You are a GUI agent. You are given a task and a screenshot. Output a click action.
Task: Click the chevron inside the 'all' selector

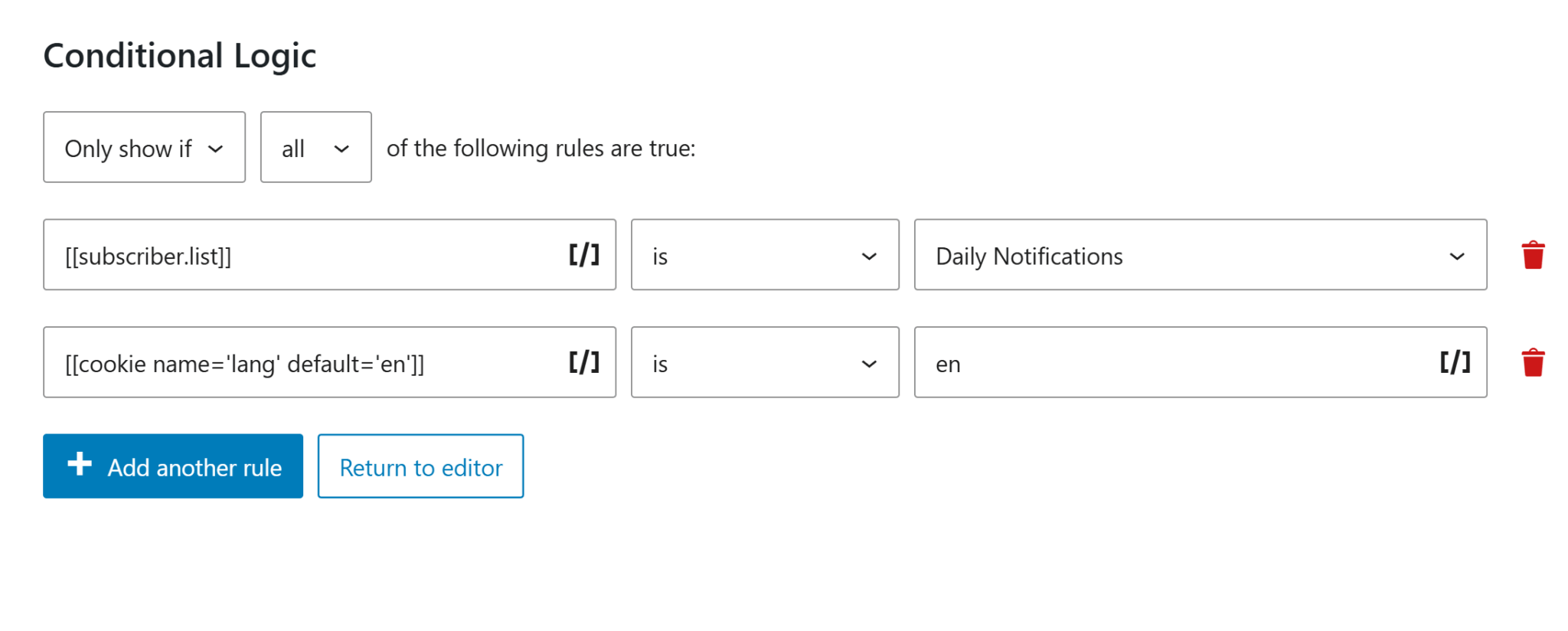[342, 148]
